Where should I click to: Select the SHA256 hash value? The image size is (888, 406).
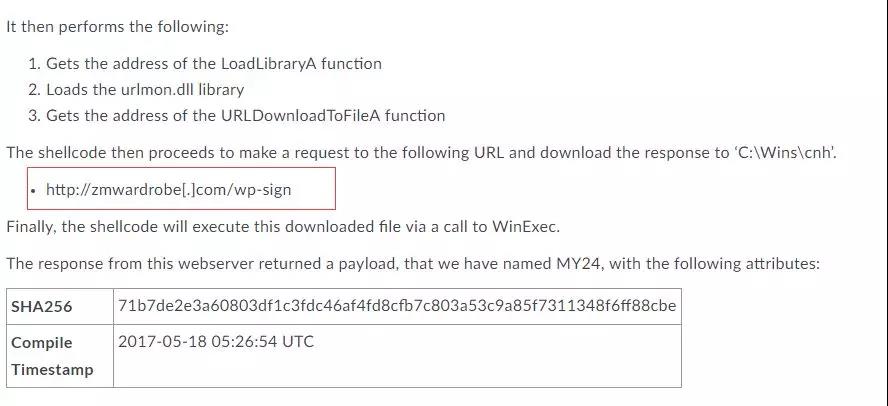click(x=397, y=306)
